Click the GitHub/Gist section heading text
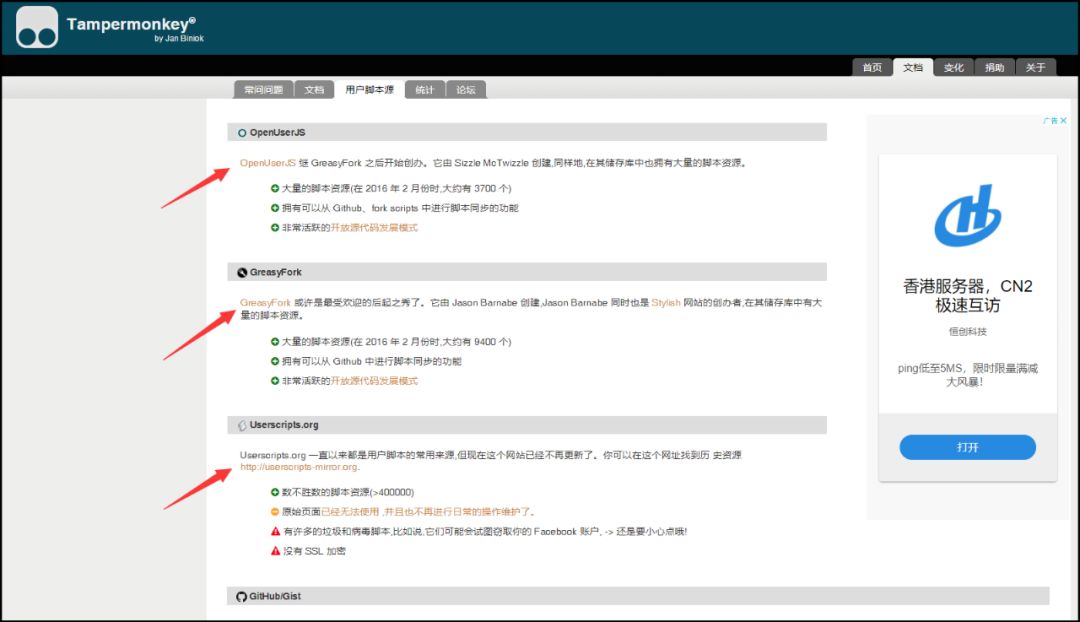Screen dimensions: 1080x622 (275, 597)
